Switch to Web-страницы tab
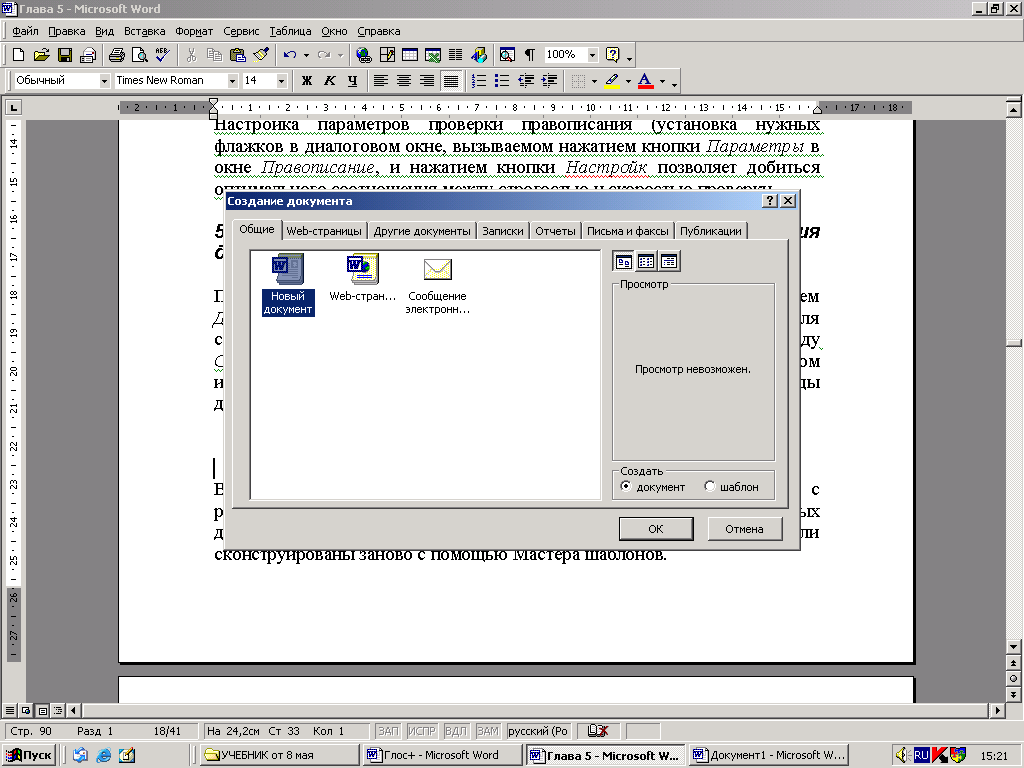1024x768 pixels. pyautogui.click(x=324, y=231)
